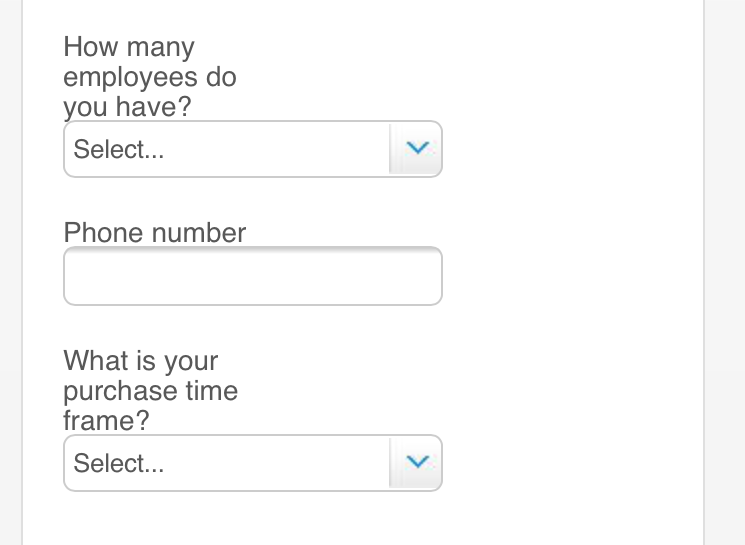Click "Select..." placeholder under employees question
Image resolution: width=745 pixels, height=545 pixels.
(x=119, y=150)
